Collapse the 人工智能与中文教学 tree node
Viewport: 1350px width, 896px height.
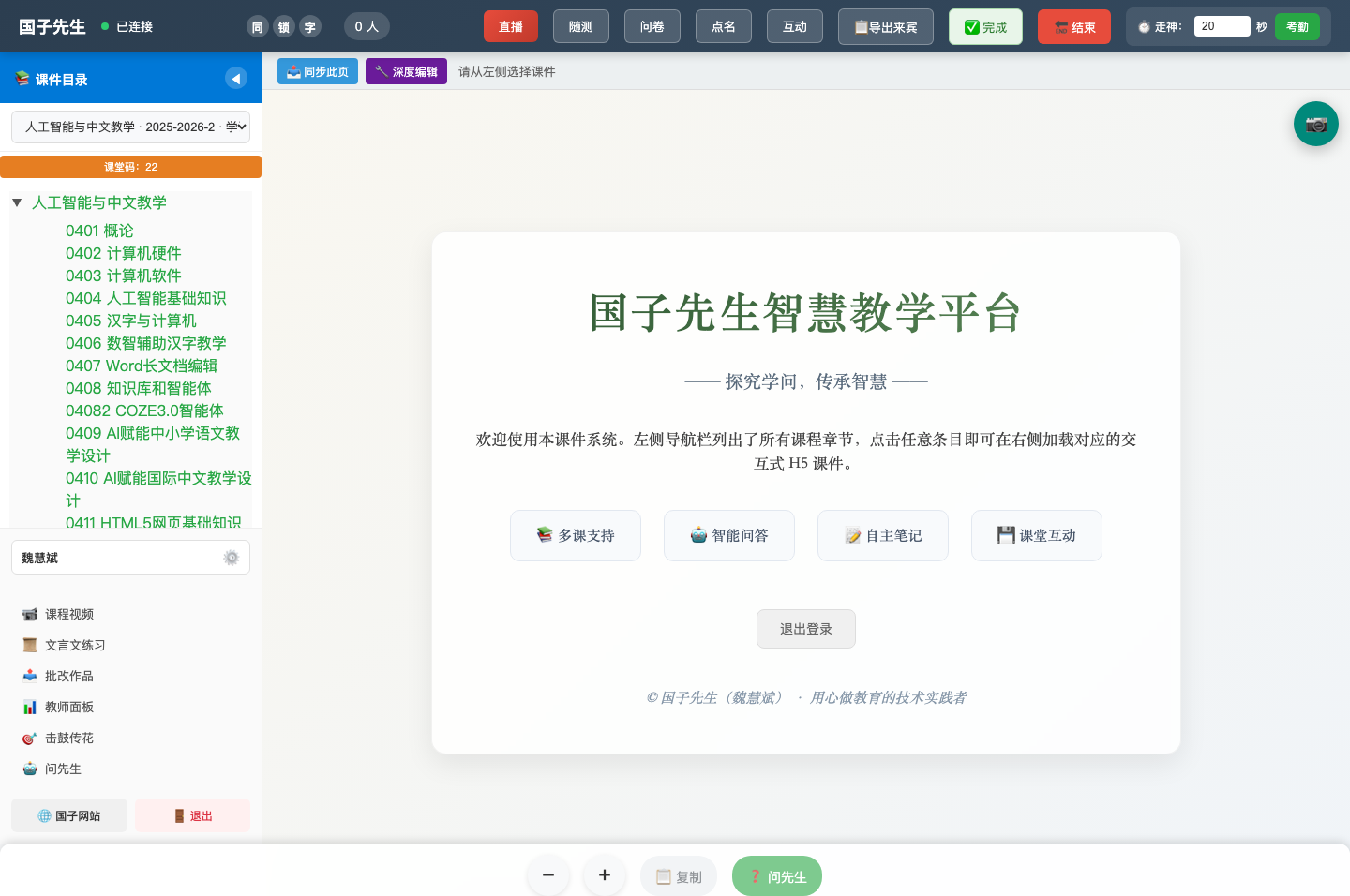(17, 202)
